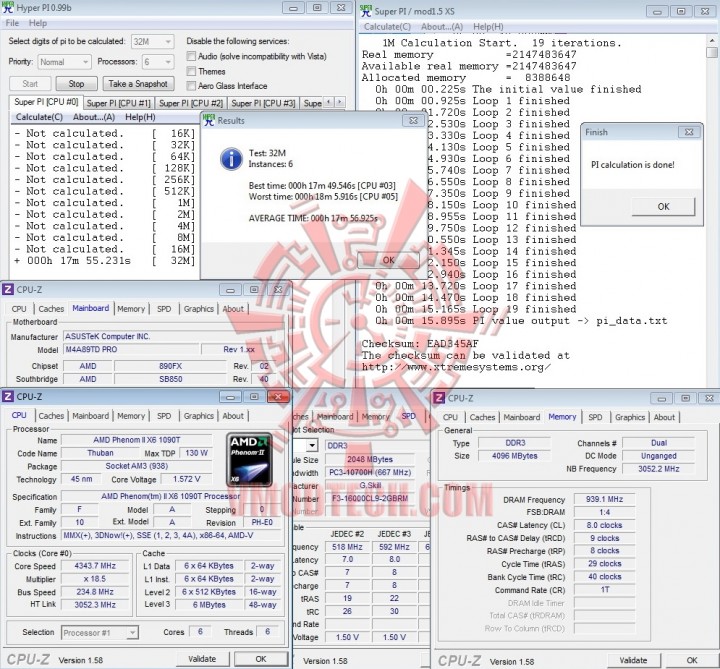Click OK in the Results dialog
Image resolution: width=720 pixels, height=669 pixels.
(x=388, y=260)
